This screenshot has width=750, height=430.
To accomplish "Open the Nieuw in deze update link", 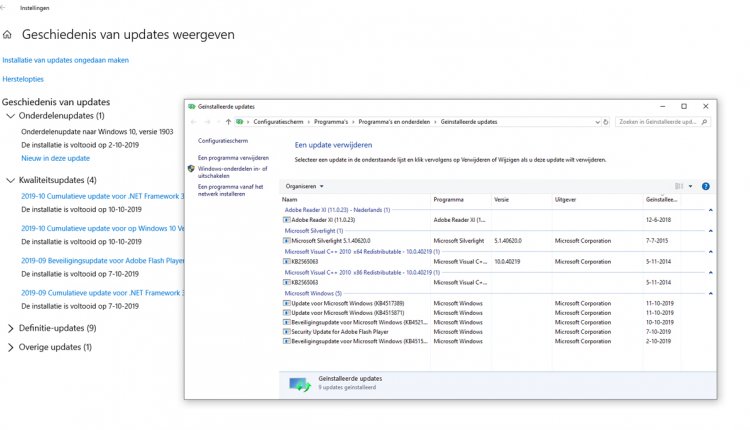I will pyautogui.click(x=55, y=158).
